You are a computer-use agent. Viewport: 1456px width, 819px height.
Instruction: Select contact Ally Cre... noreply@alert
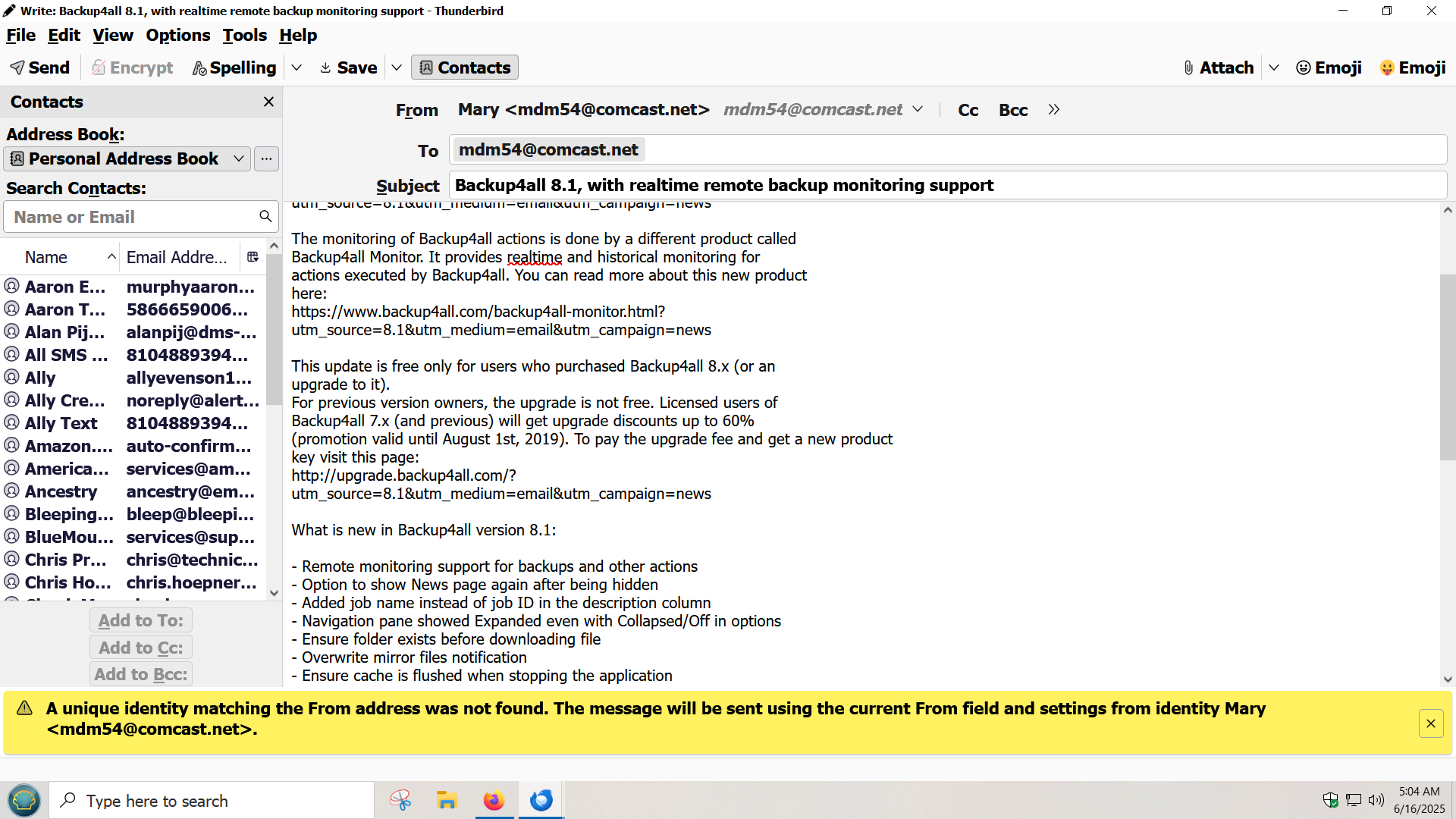(133, 400)
